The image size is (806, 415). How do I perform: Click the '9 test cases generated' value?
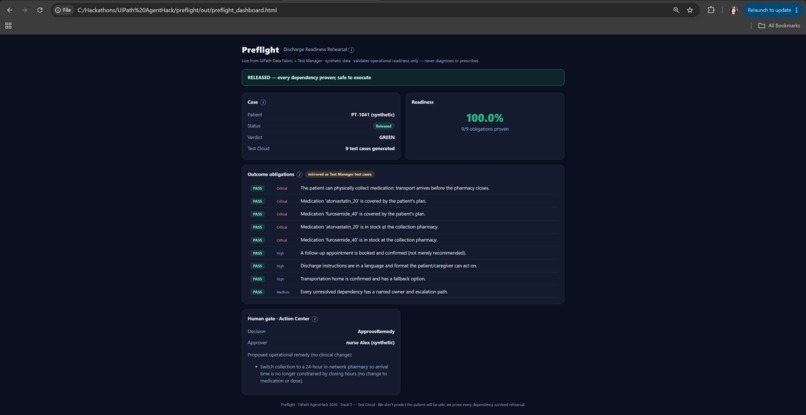pyautogui.click(x=370, y=149)
